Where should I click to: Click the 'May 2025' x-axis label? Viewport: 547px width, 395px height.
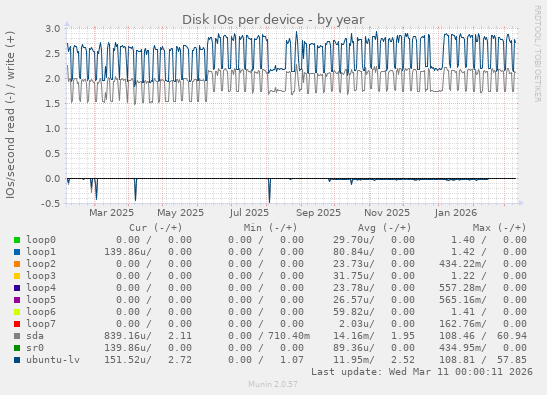click(x=180, y=213)
